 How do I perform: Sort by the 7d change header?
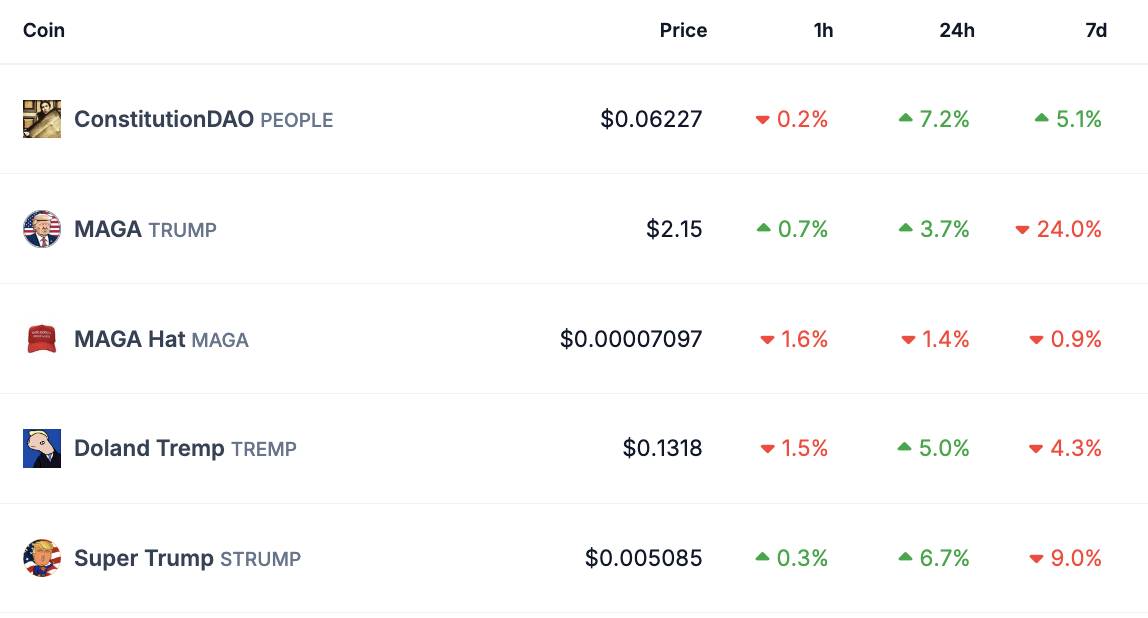1096,30
